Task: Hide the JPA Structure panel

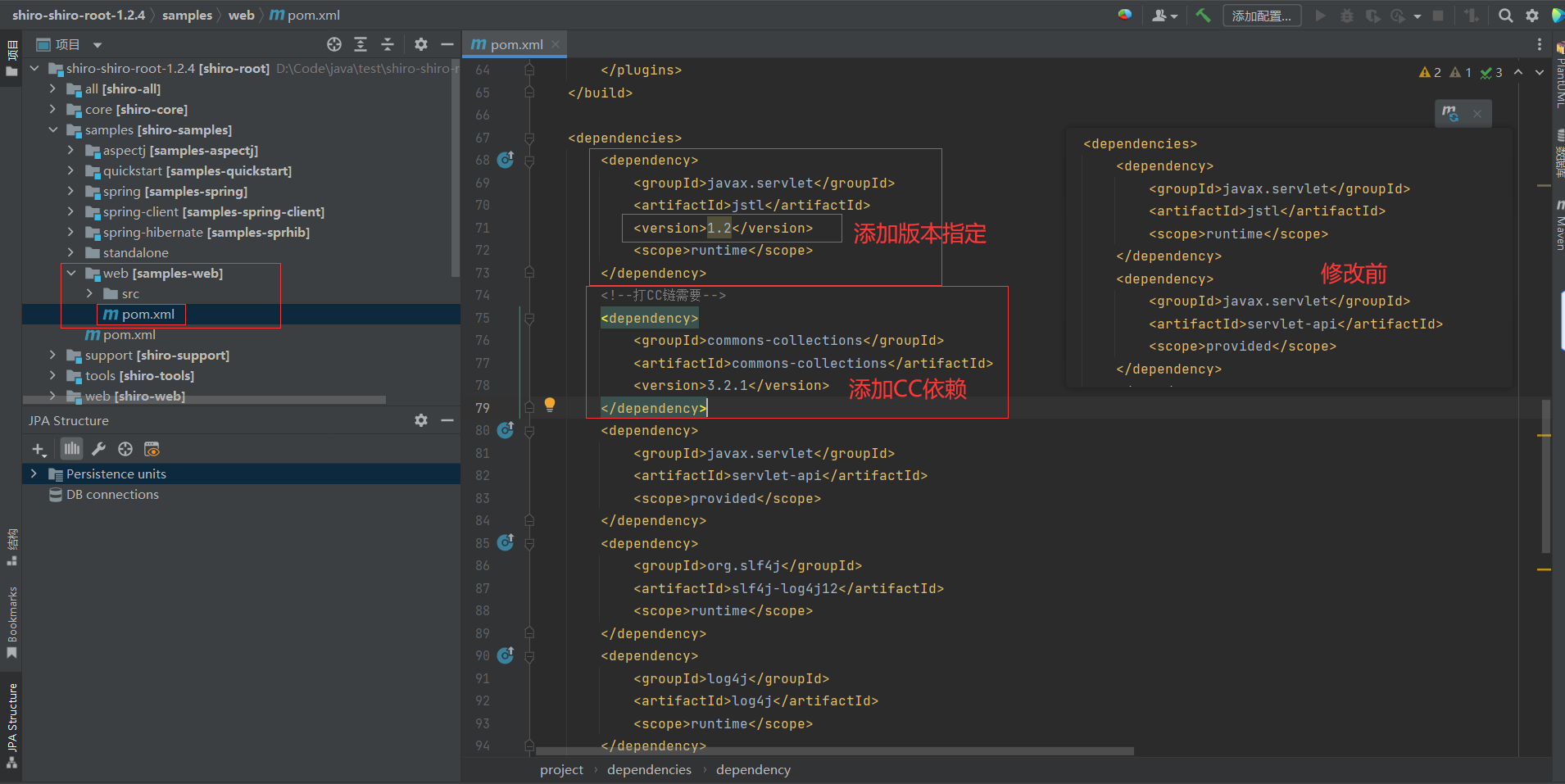Action: click(x=447, y=420)
